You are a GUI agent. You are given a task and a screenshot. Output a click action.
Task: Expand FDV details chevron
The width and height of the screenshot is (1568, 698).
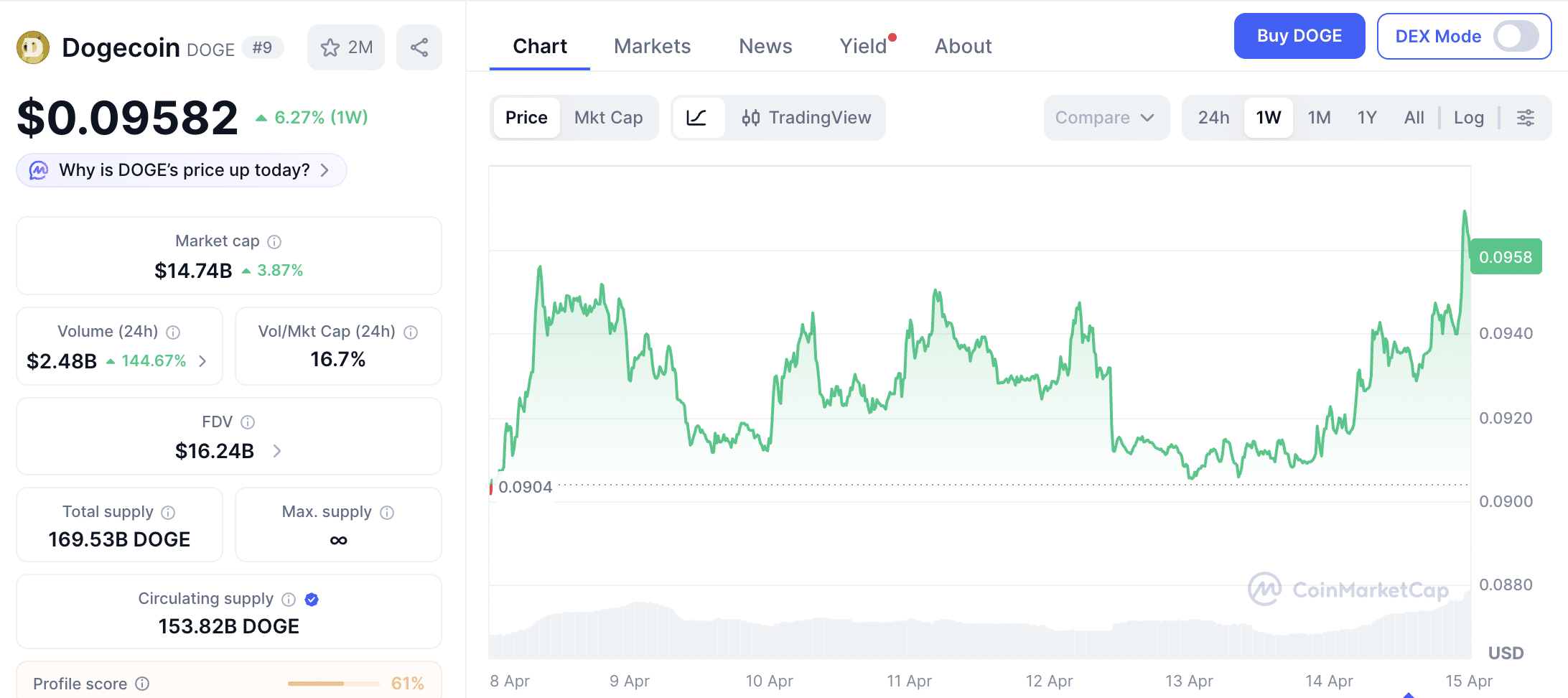(277, 451)
